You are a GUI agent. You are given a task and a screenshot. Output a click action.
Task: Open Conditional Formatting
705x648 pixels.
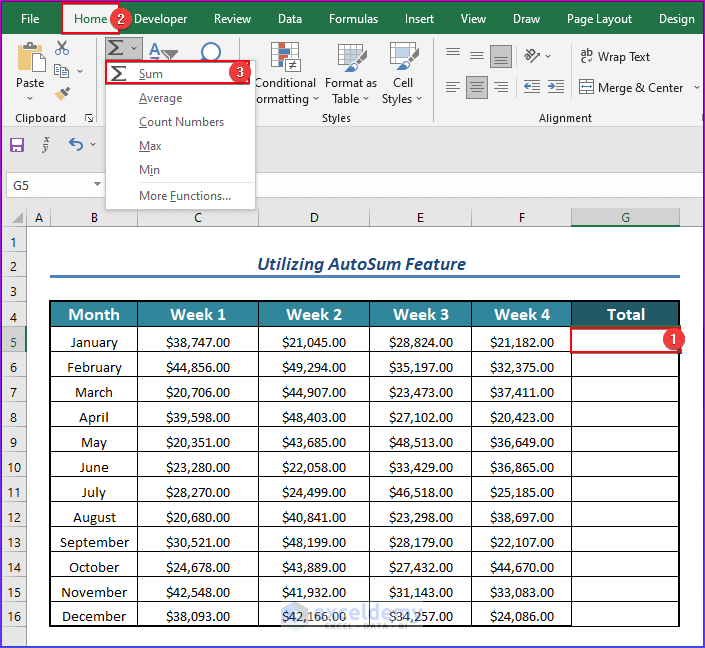click(286, 72)
